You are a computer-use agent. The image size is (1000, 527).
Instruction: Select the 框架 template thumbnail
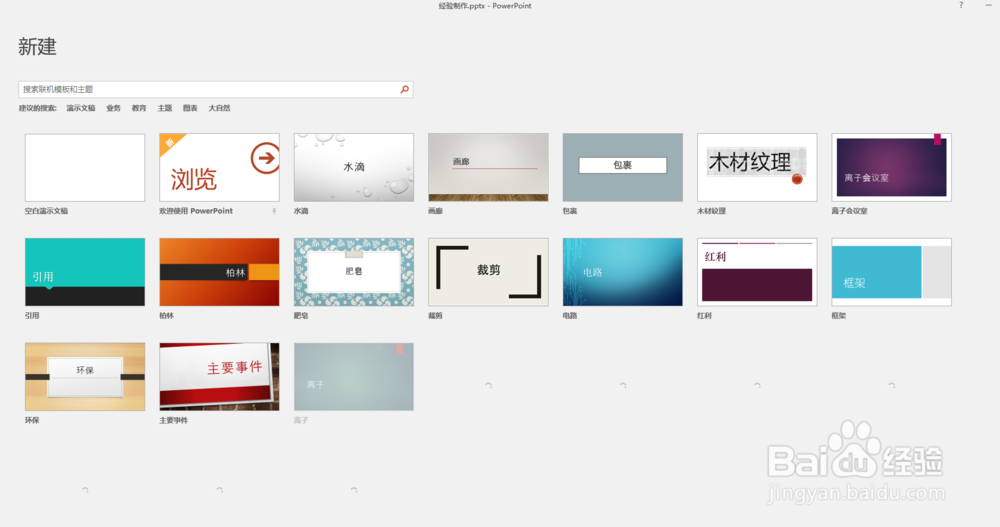pos(892,272)
